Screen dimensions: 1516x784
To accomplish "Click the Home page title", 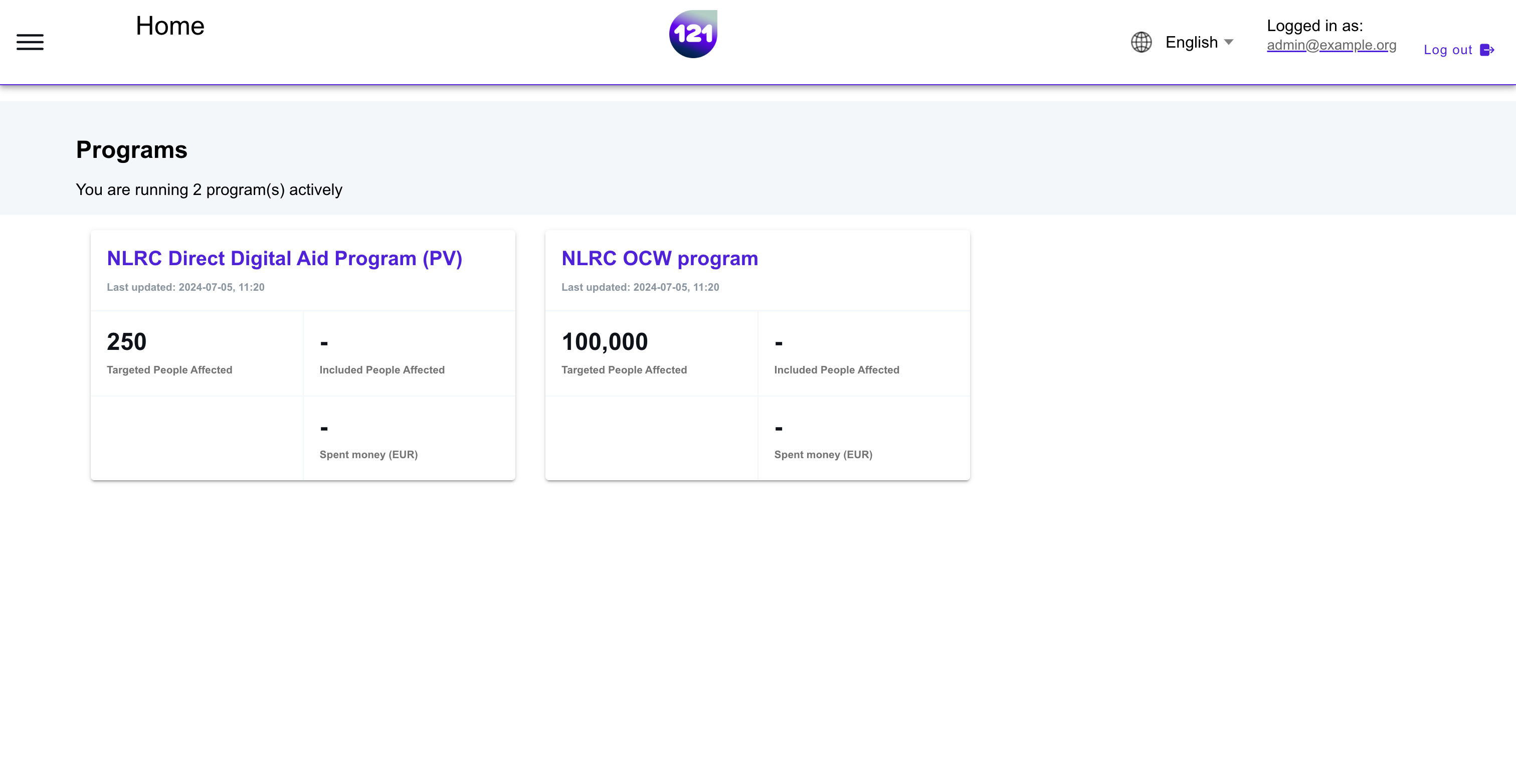I will (170, 26).
